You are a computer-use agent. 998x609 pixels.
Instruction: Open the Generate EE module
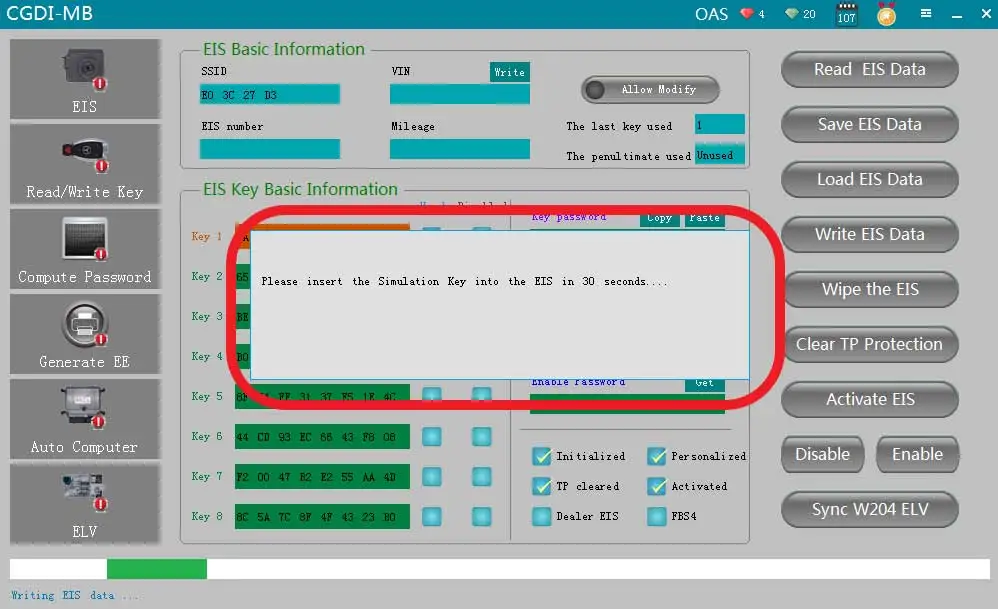coord(85,334)
